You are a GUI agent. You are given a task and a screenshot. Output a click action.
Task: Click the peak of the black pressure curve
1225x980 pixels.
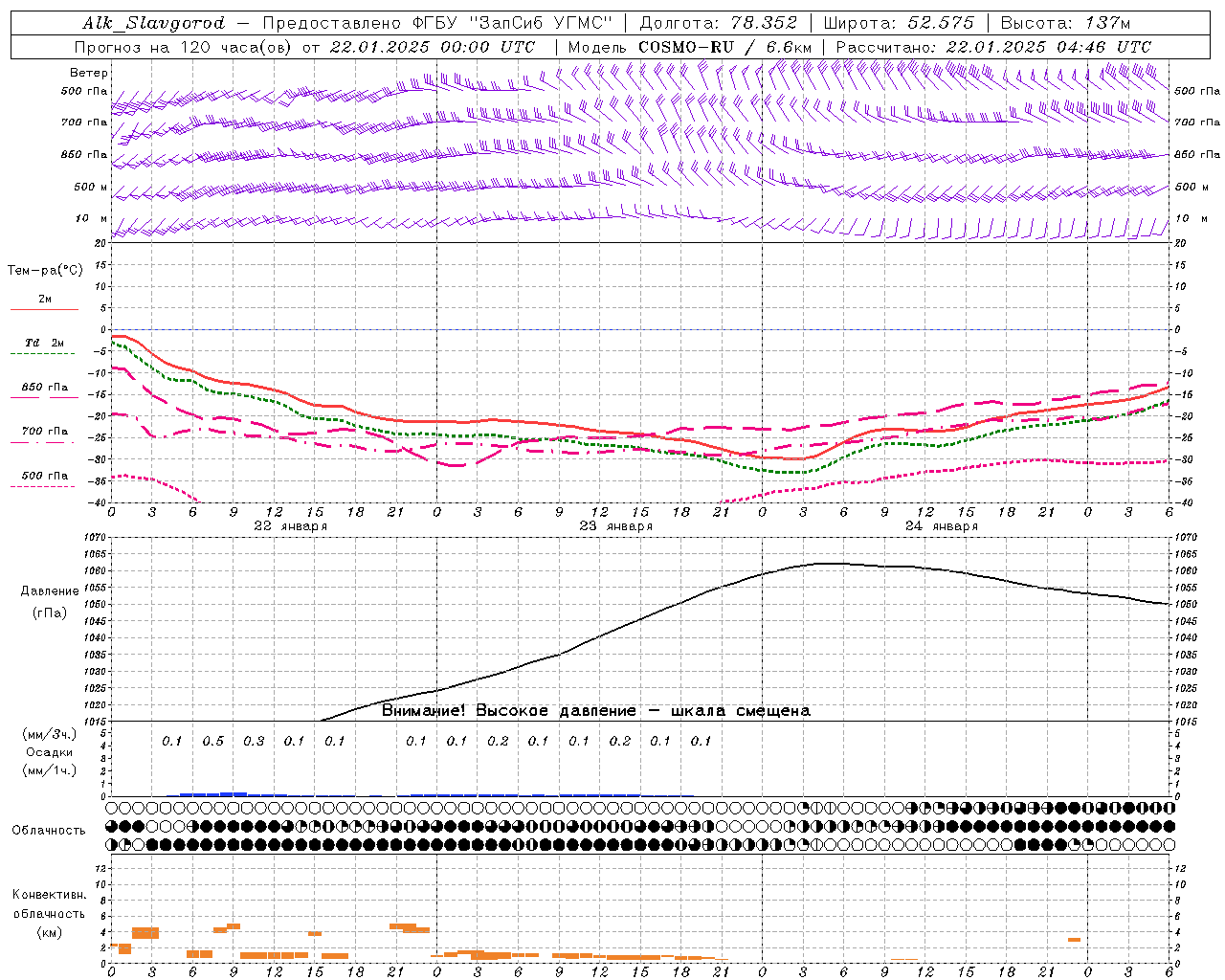[831, 563]
